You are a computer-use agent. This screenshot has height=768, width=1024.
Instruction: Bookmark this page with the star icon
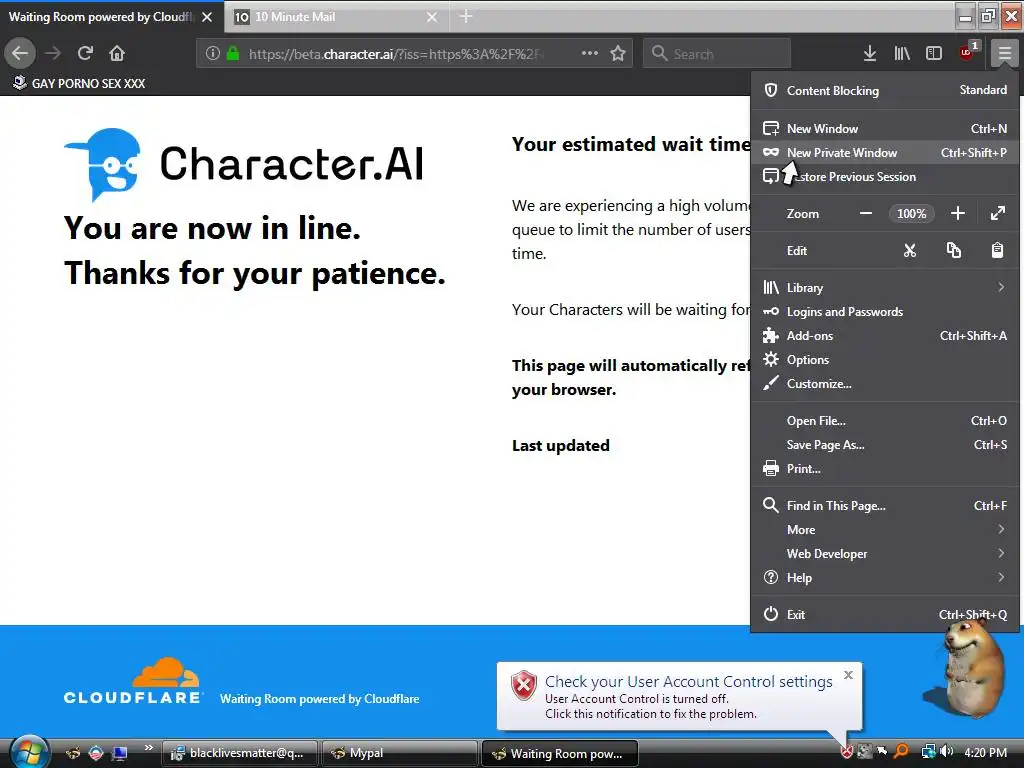(618, 54)
